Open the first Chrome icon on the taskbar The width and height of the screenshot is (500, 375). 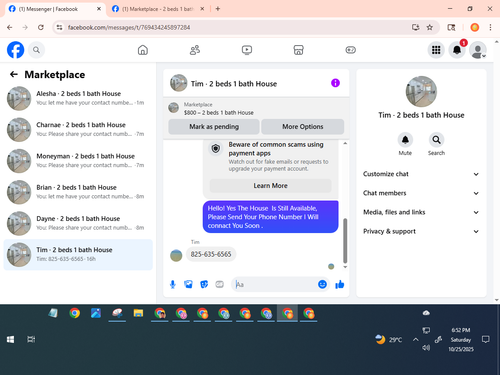(x=75, y=313)
